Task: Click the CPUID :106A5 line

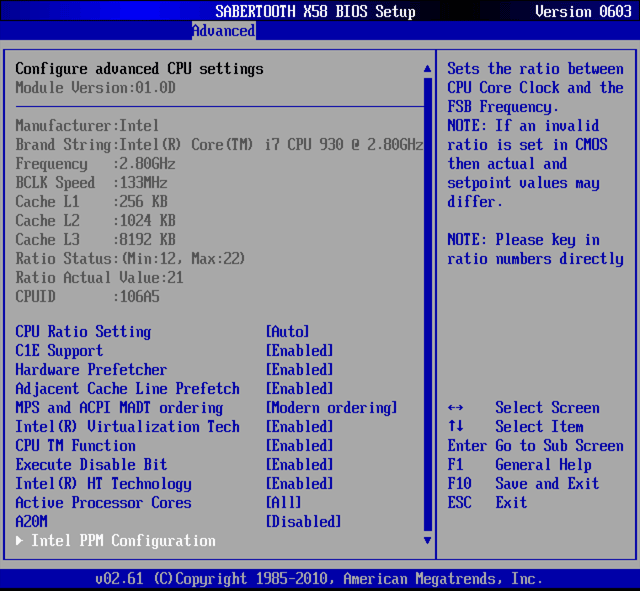Action: 87,297
